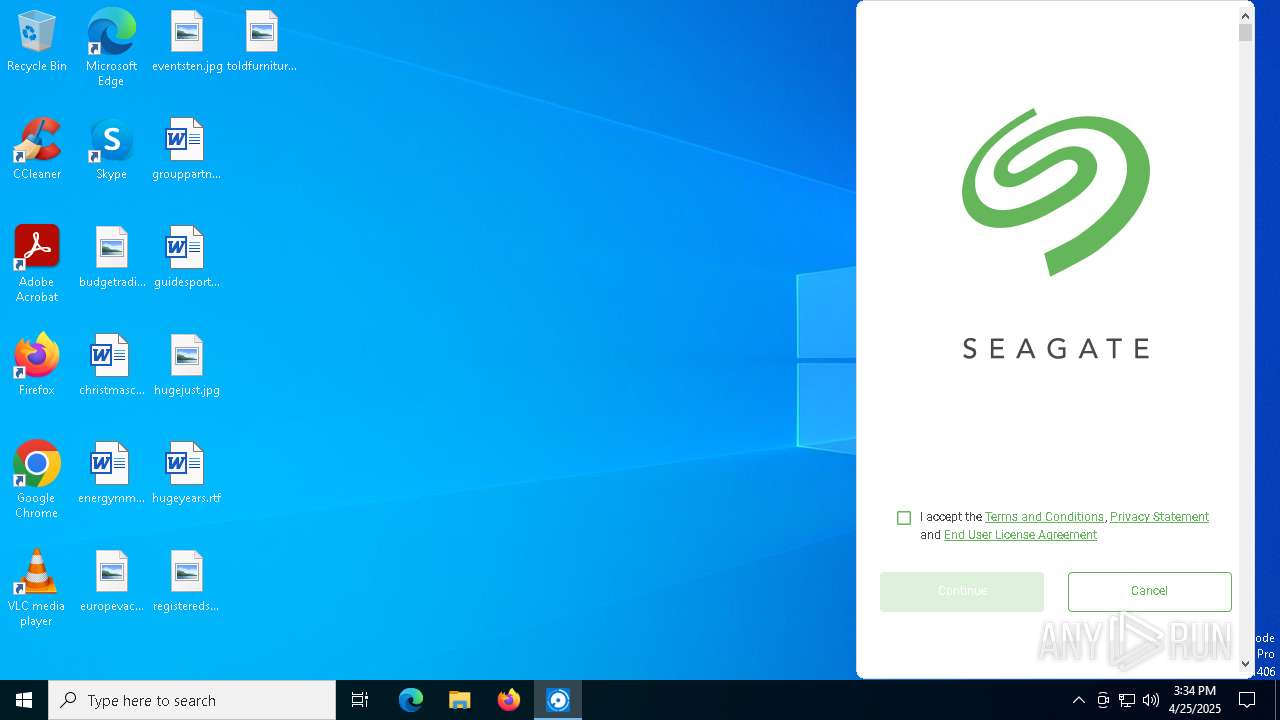Select the guidesport... Word document
Screen dimensions: 1280x720
tap(186, 258)
